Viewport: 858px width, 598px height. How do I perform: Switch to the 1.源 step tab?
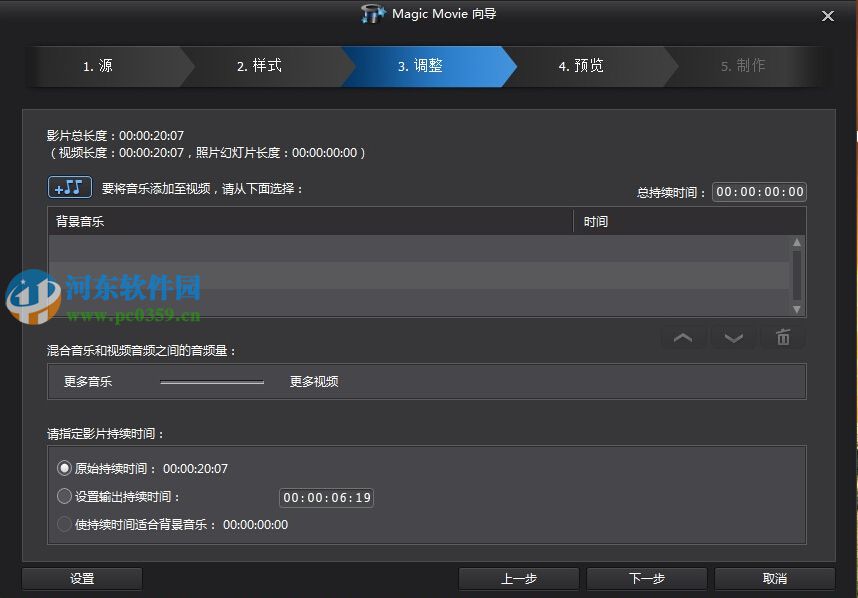[x=97, y=66]
